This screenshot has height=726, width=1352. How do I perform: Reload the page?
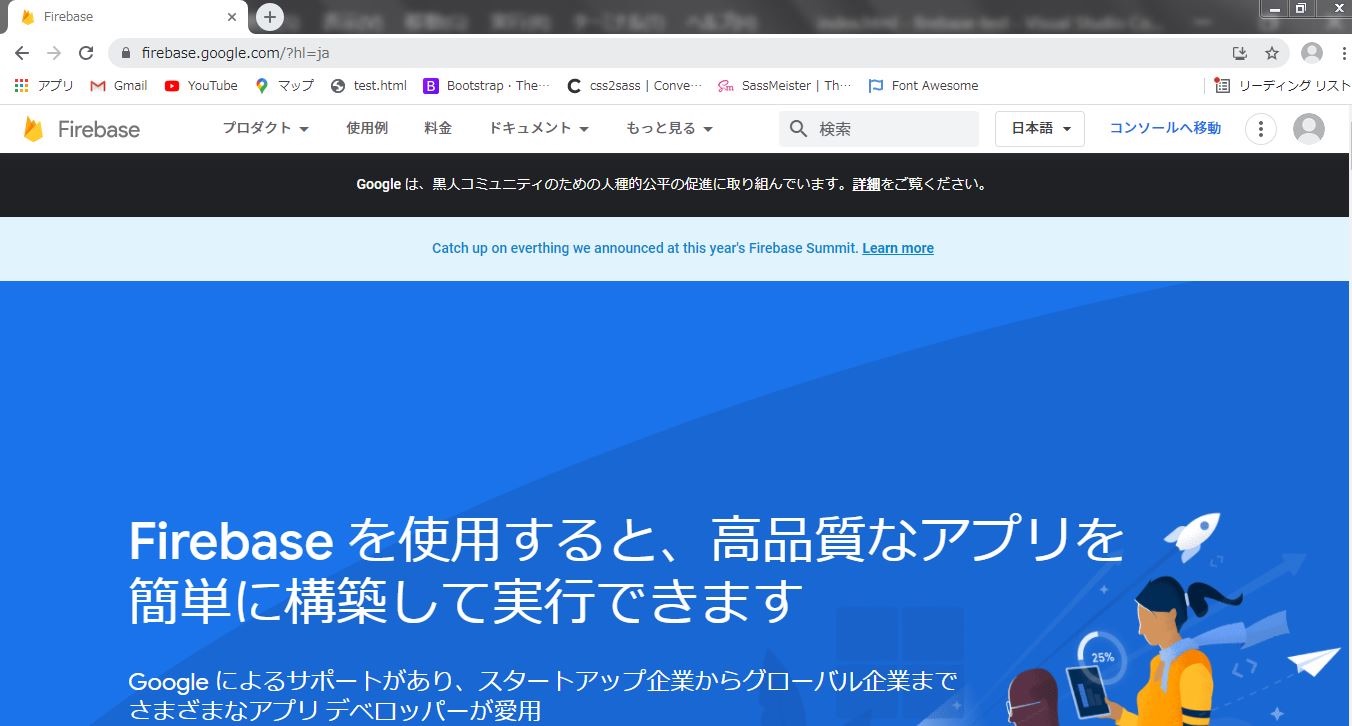(86, 53)
